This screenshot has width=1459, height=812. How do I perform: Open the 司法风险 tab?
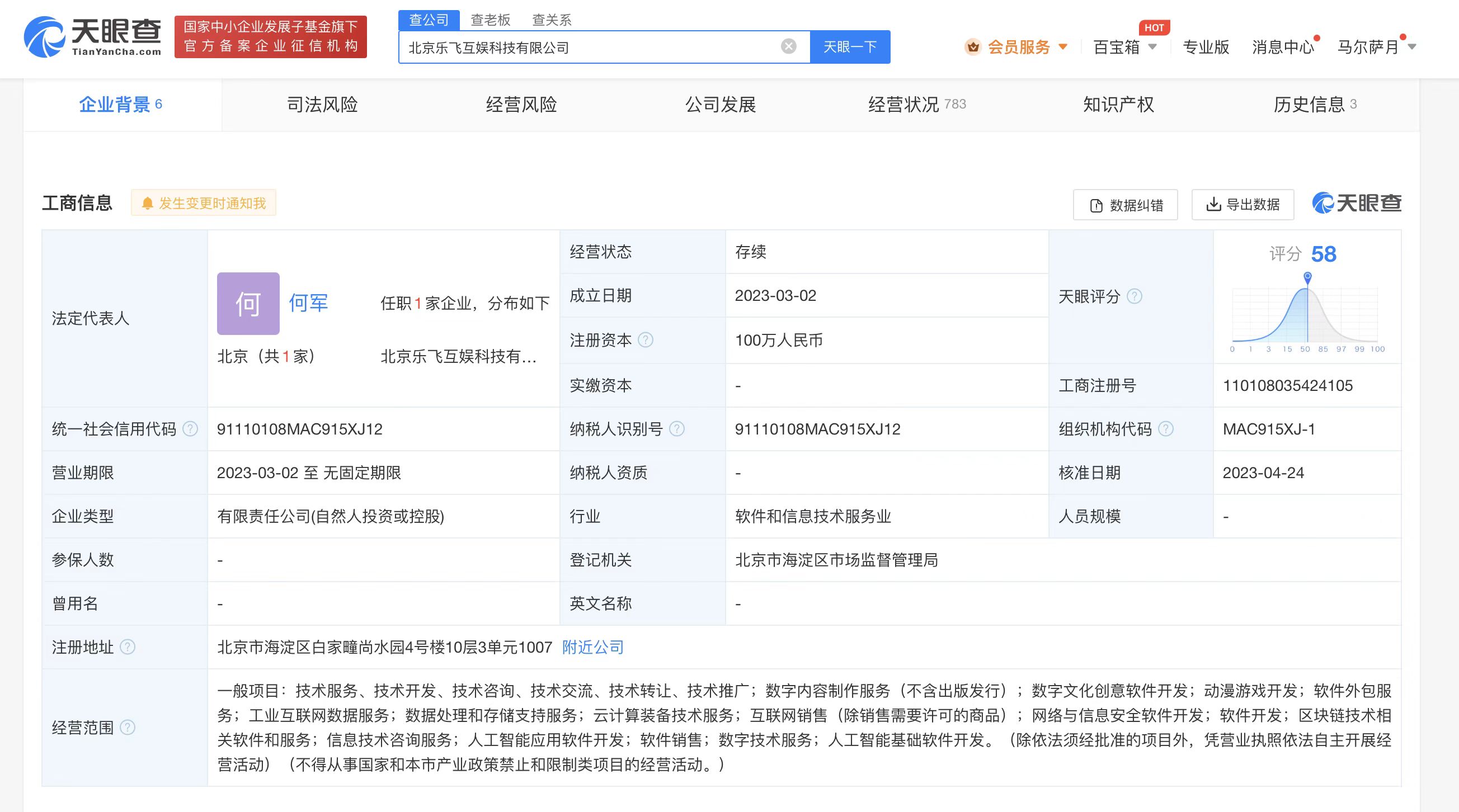pyautogui.click(x=322, y=105)
